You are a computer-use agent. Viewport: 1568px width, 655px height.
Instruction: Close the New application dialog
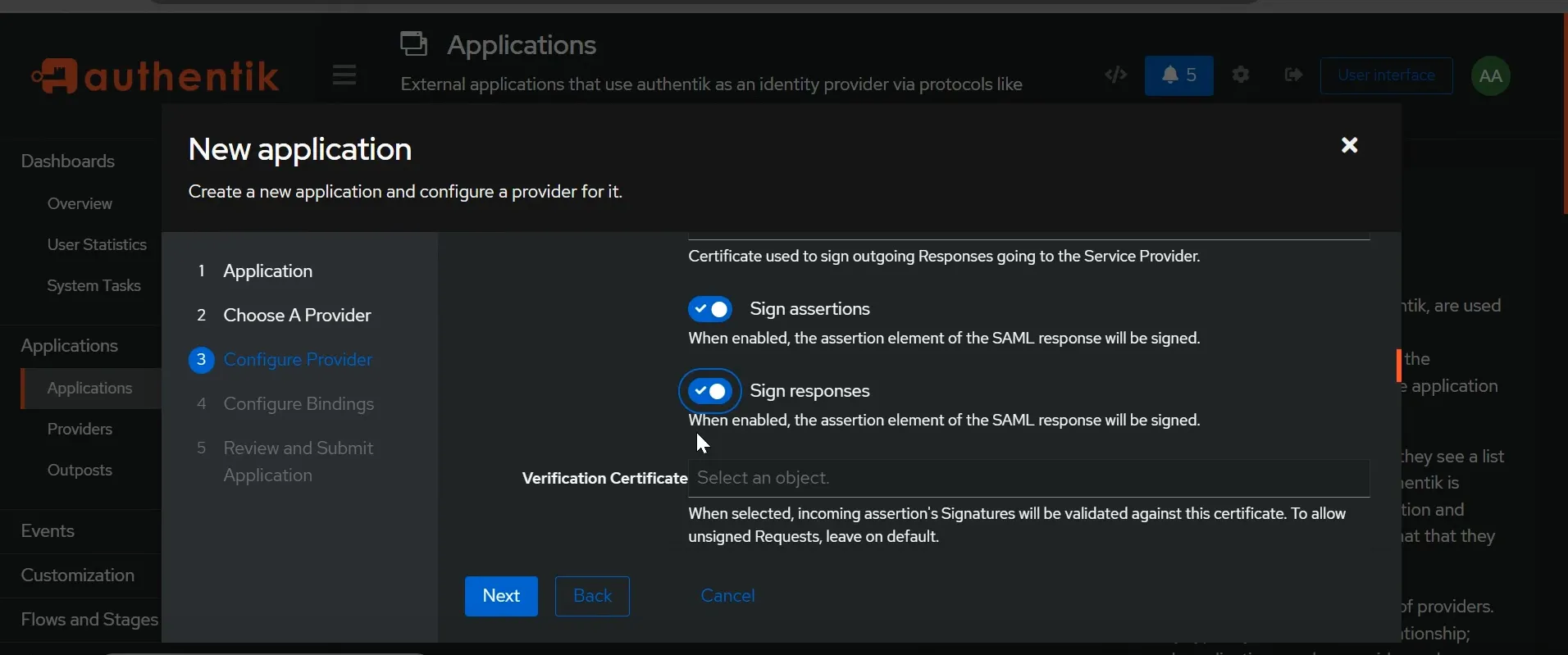point(1350,146)
